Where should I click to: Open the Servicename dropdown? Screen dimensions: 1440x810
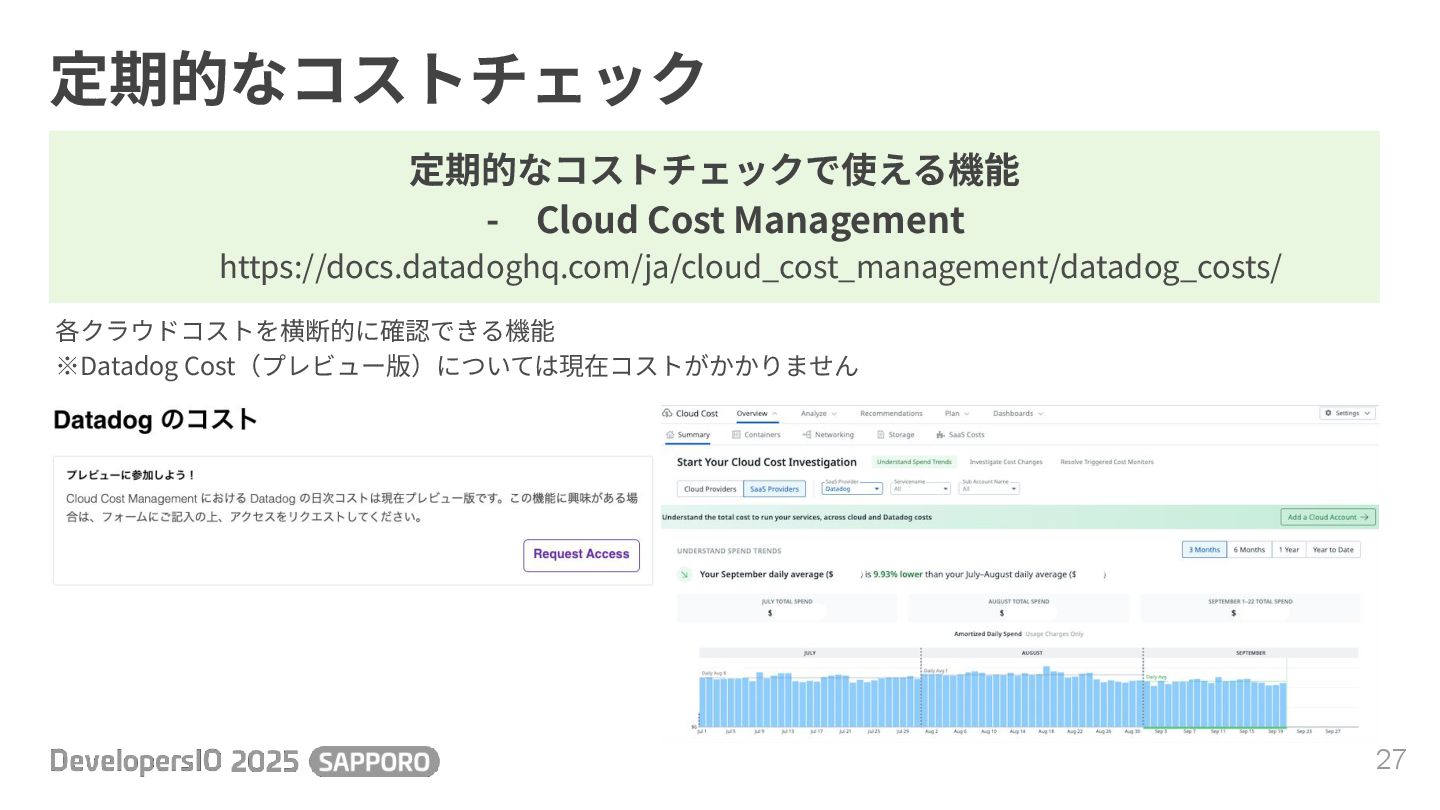[921, 489]
